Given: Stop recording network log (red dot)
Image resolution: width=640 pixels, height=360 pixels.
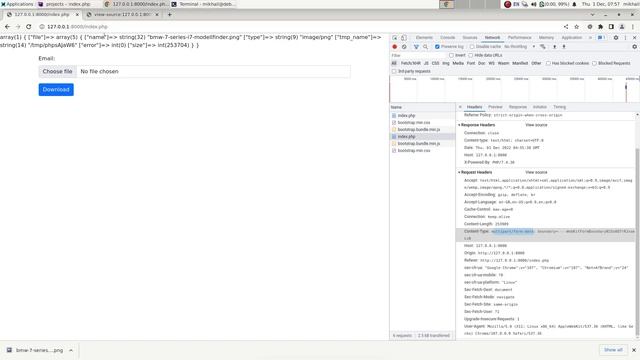Looking at the screenshot, I should pyautogui.click(x=395, y=47).
